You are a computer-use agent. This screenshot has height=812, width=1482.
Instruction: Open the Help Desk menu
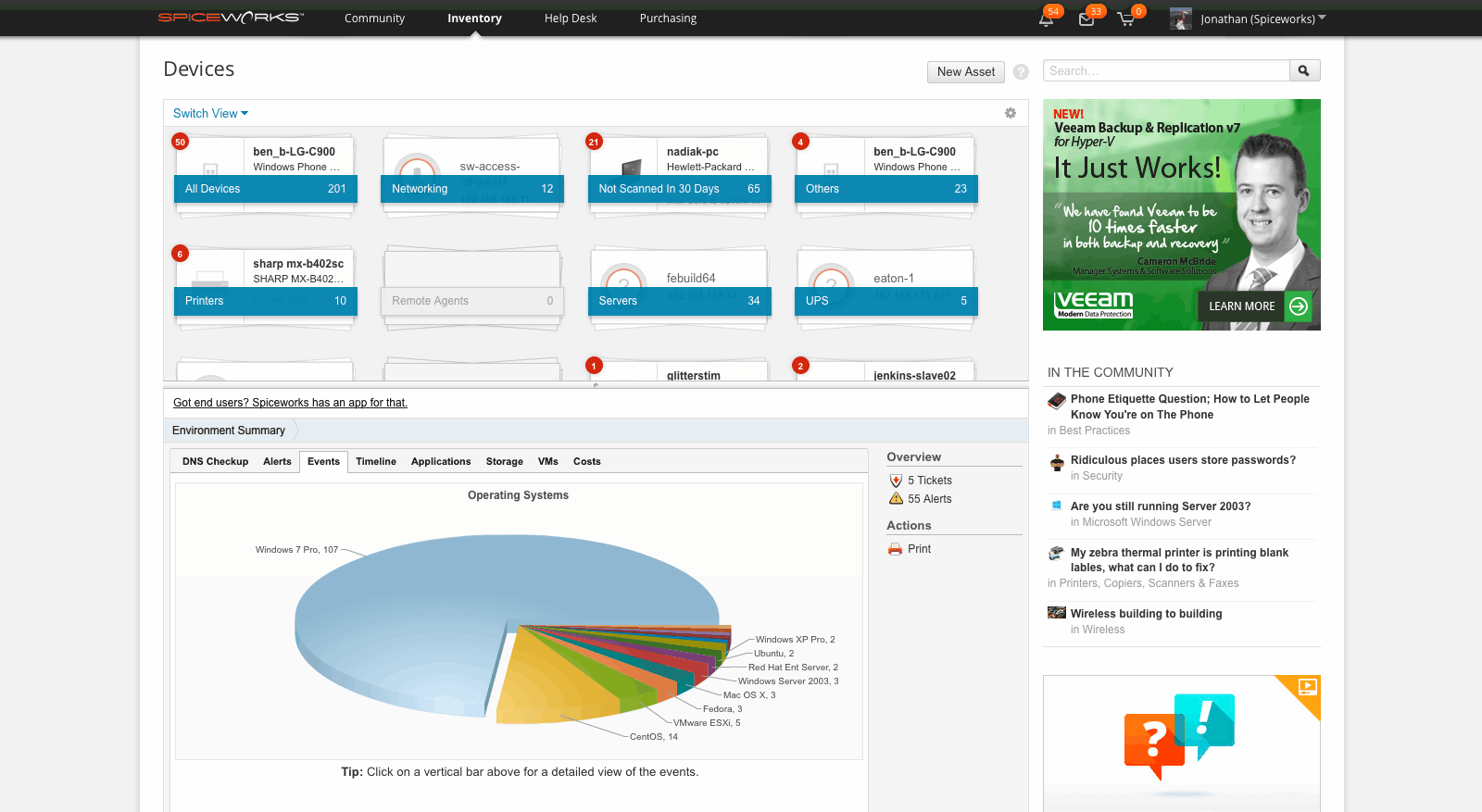point(571,19)
